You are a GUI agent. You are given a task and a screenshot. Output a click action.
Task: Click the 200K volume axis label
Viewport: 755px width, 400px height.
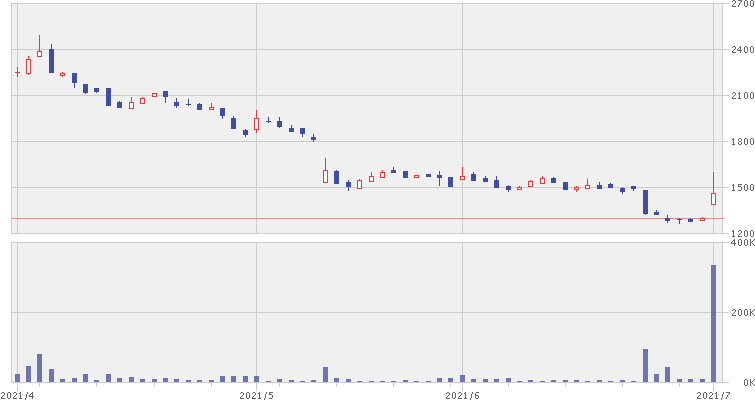pos(741,313)
